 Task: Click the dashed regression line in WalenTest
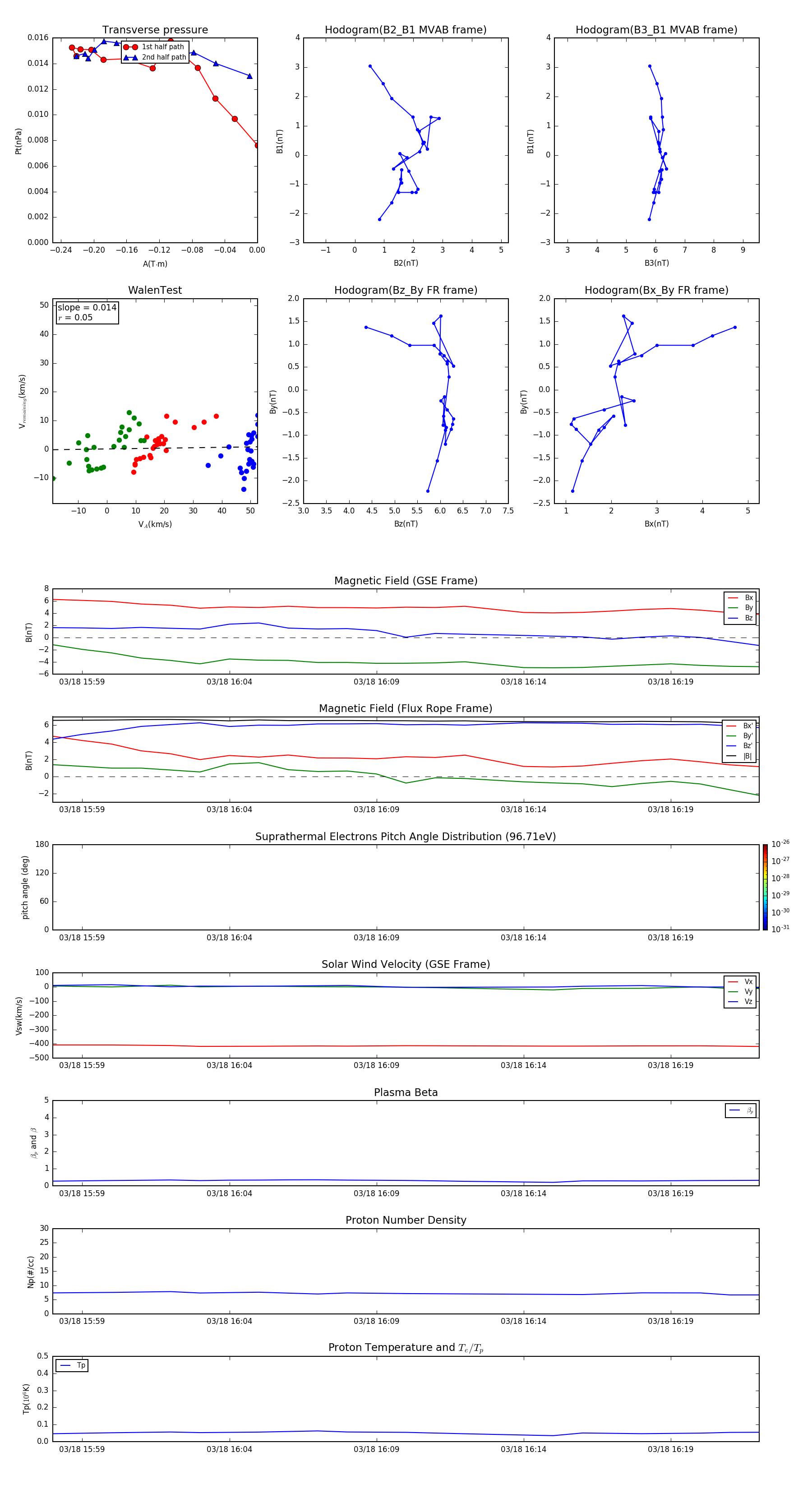(x=155, y=448)
